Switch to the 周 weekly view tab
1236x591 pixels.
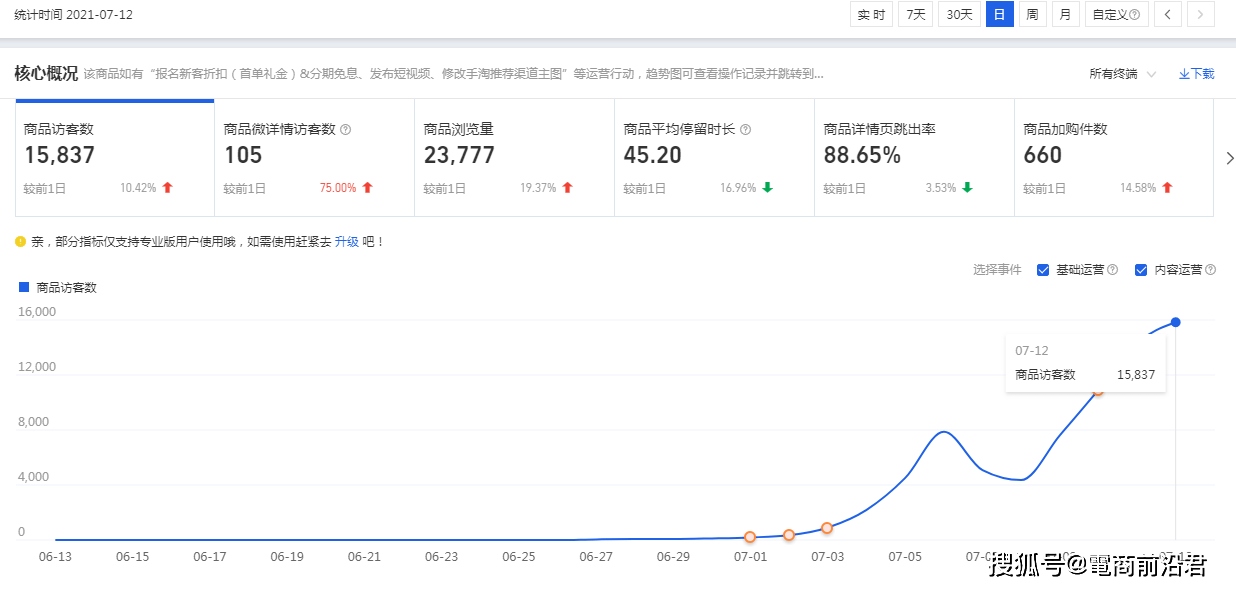click(1031, 14)
